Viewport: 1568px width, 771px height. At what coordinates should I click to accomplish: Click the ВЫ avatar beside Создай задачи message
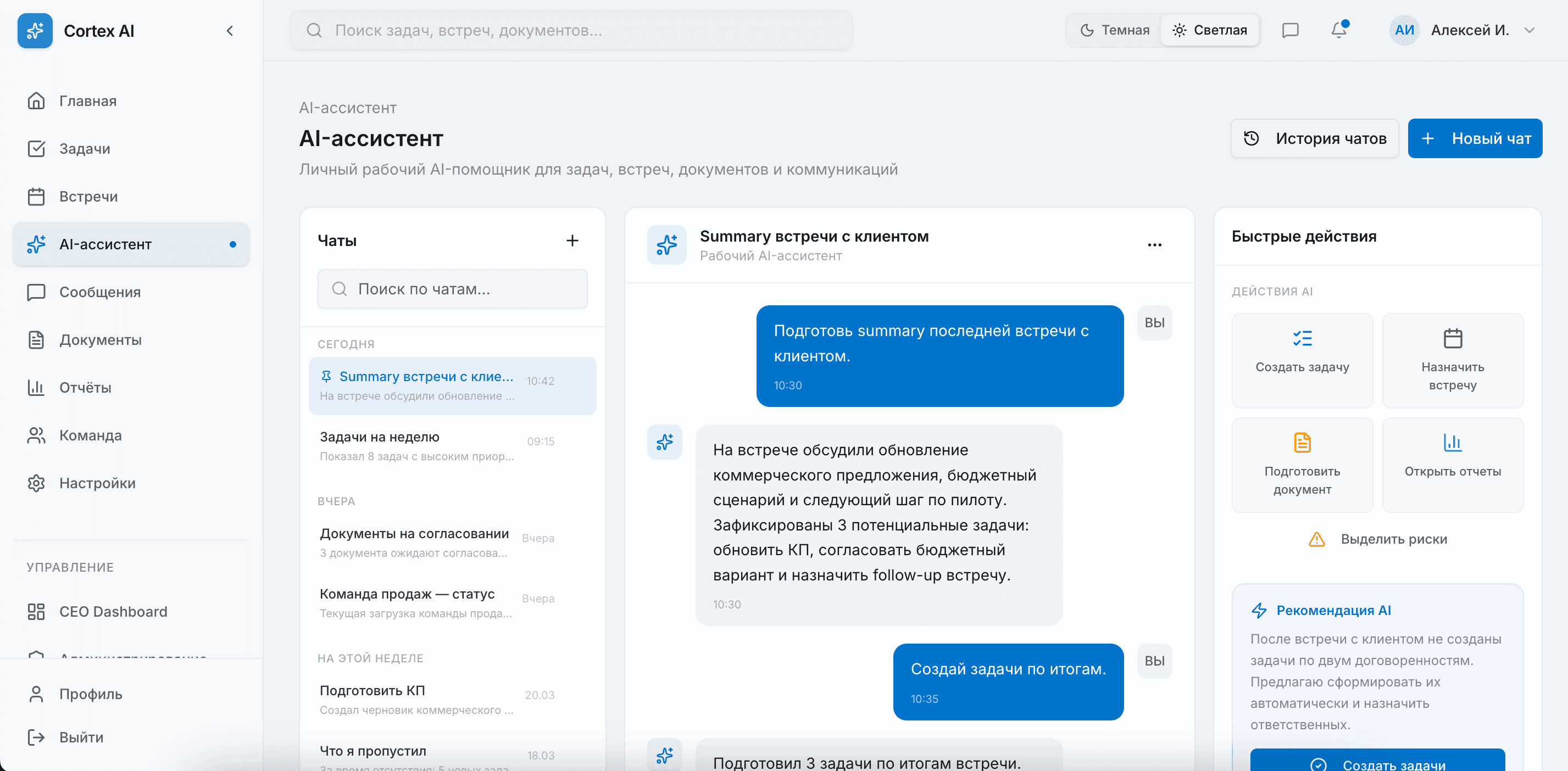pos(1154,661)
